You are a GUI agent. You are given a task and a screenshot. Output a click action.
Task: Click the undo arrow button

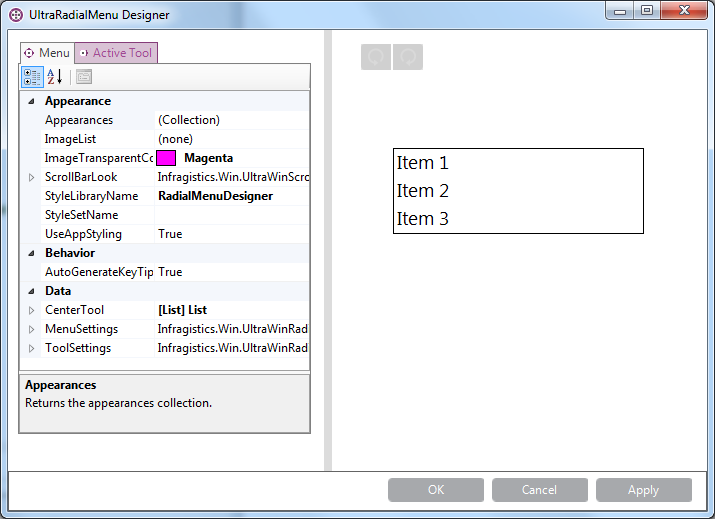click(x=376, y=58)
